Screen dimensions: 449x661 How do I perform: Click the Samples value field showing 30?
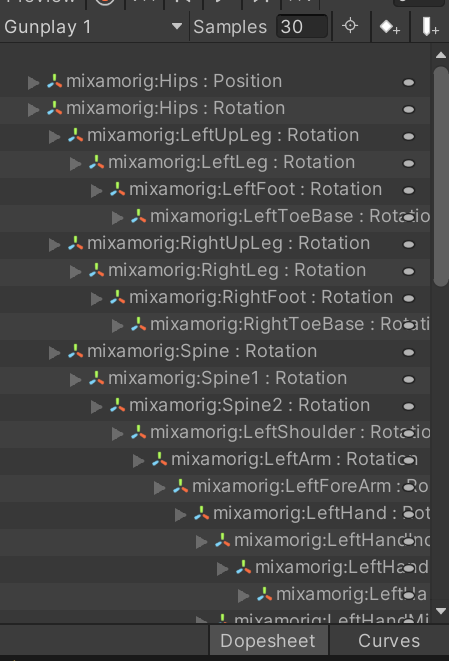302,27
